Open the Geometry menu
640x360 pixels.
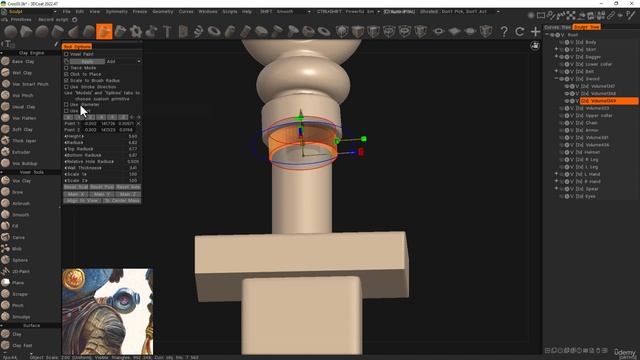pos(162,12)
